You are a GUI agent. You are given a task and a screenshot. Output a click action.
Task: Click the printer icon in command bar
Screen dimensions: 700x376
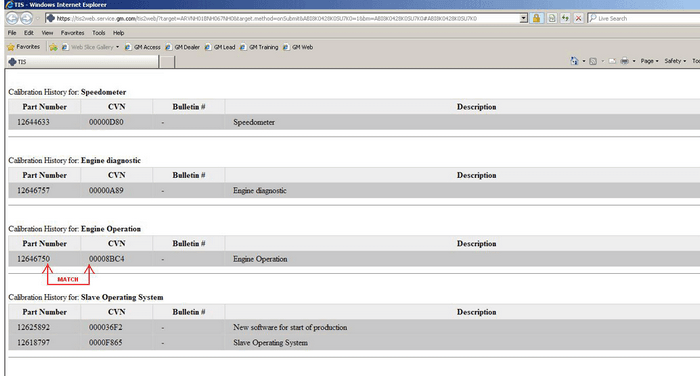625,61
